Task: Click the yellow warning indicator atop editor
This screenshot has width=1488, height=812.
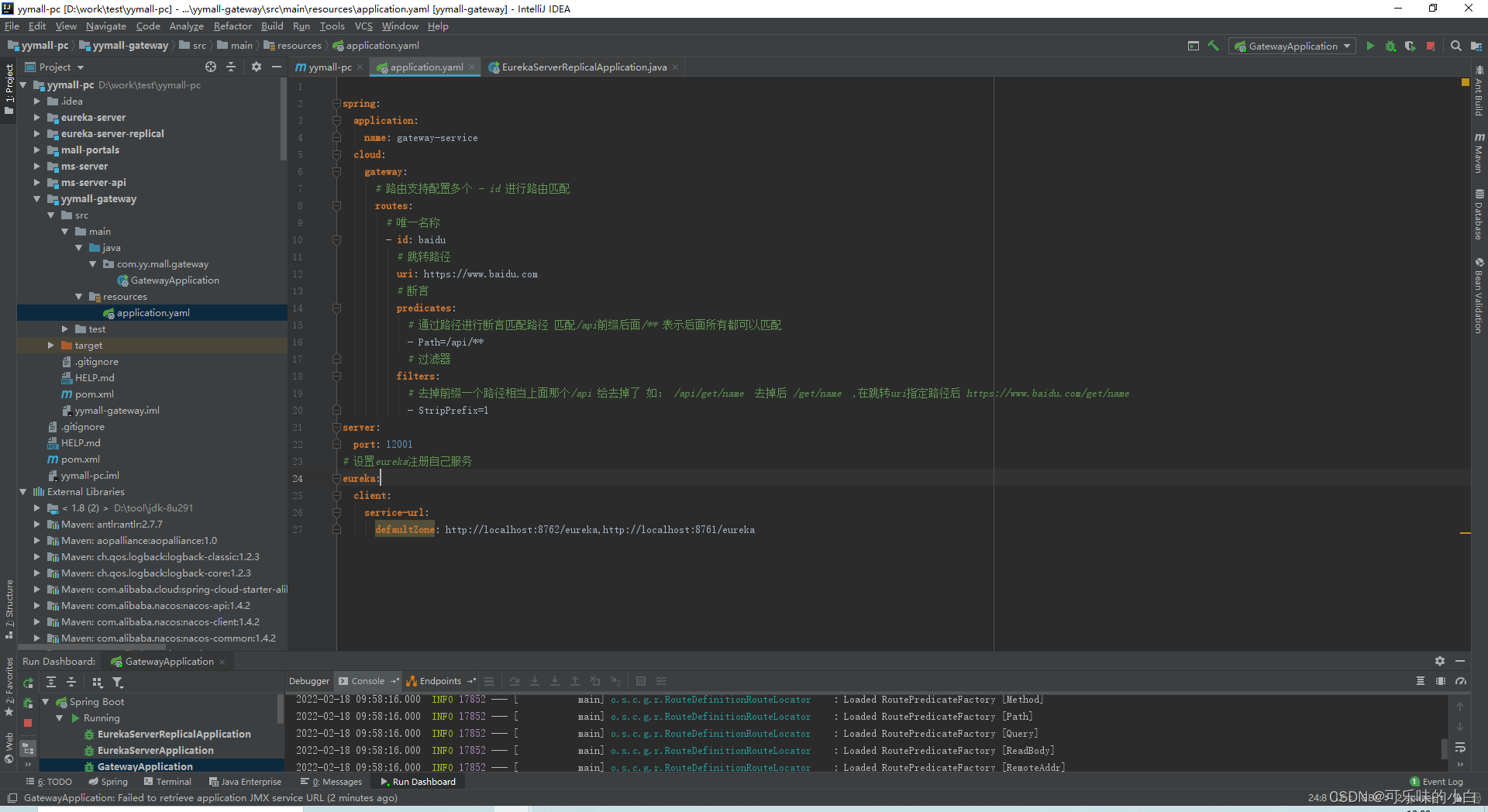Action: (x=1465, y=82)
